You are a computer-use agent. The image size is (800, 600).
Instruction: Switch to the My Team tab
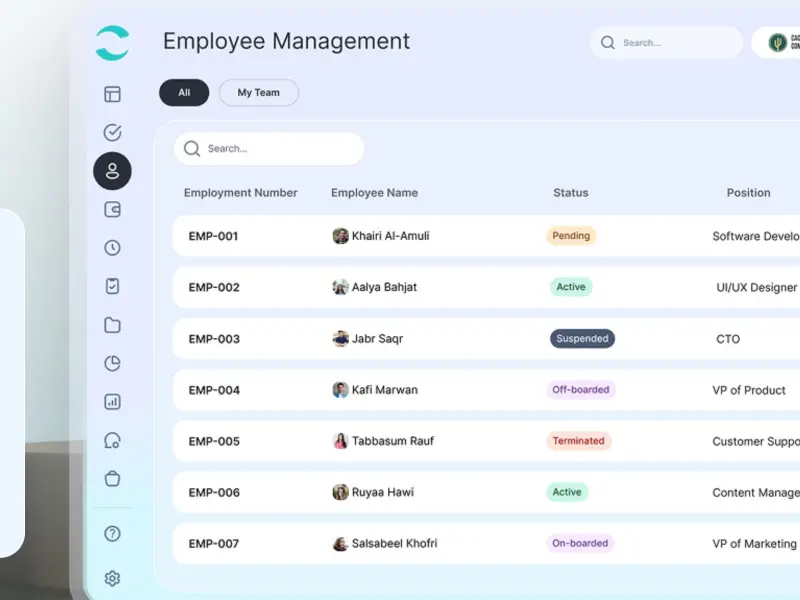pyautogui.click(x=259, y=92)
